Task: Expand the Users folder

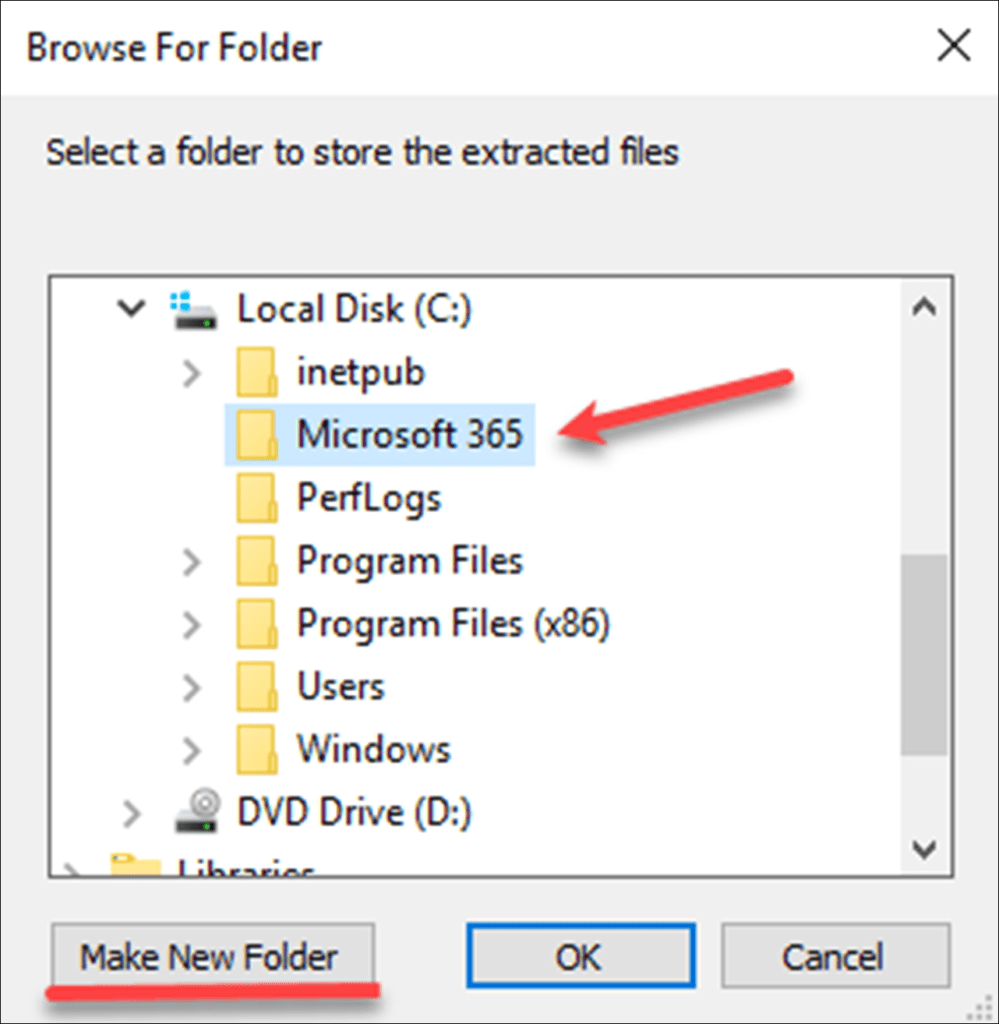Action: click(191, 686)
